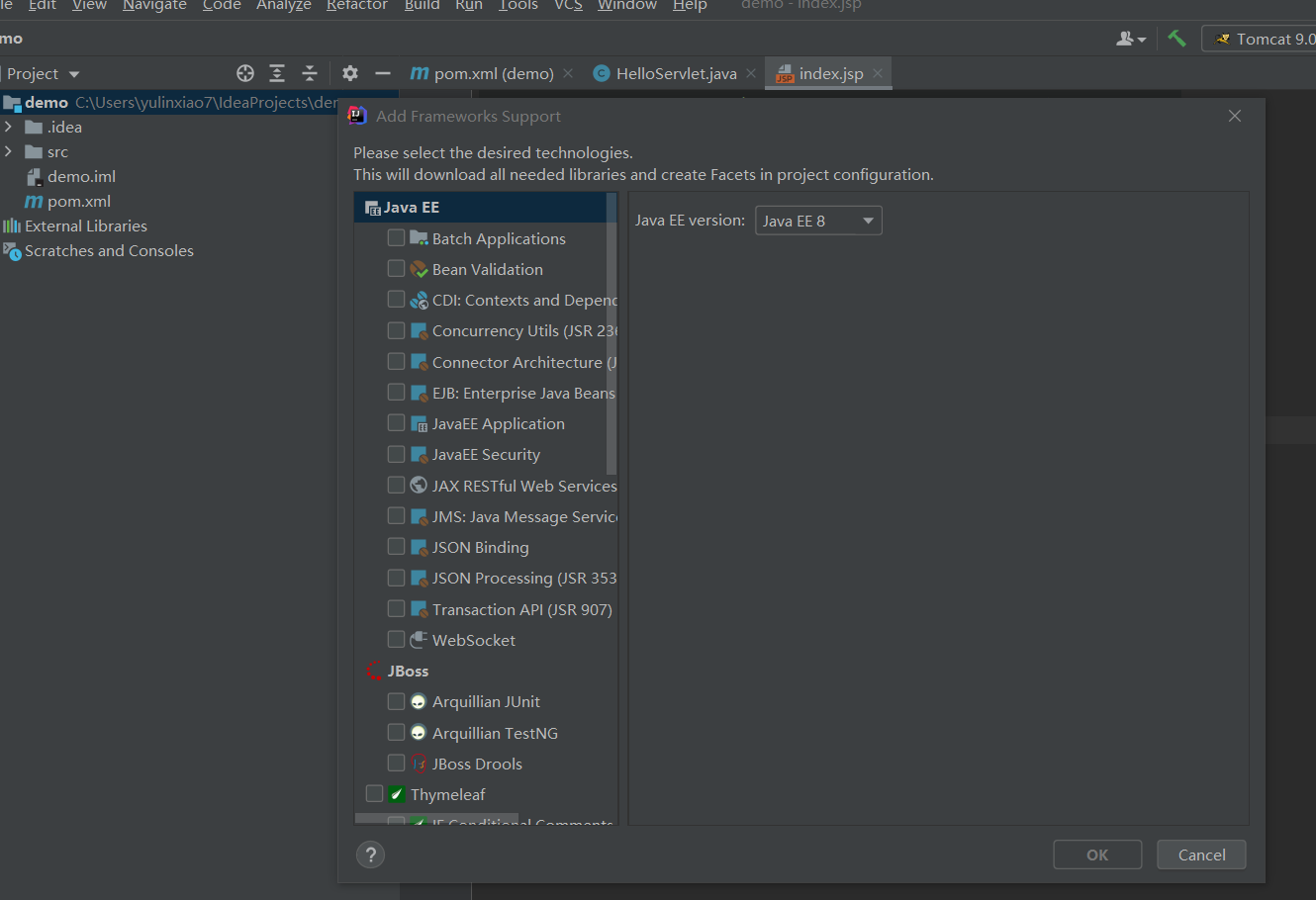Viewport: 1316px width, 900px height.
Task: Click the demo.iml file icon
Action: 34,176
